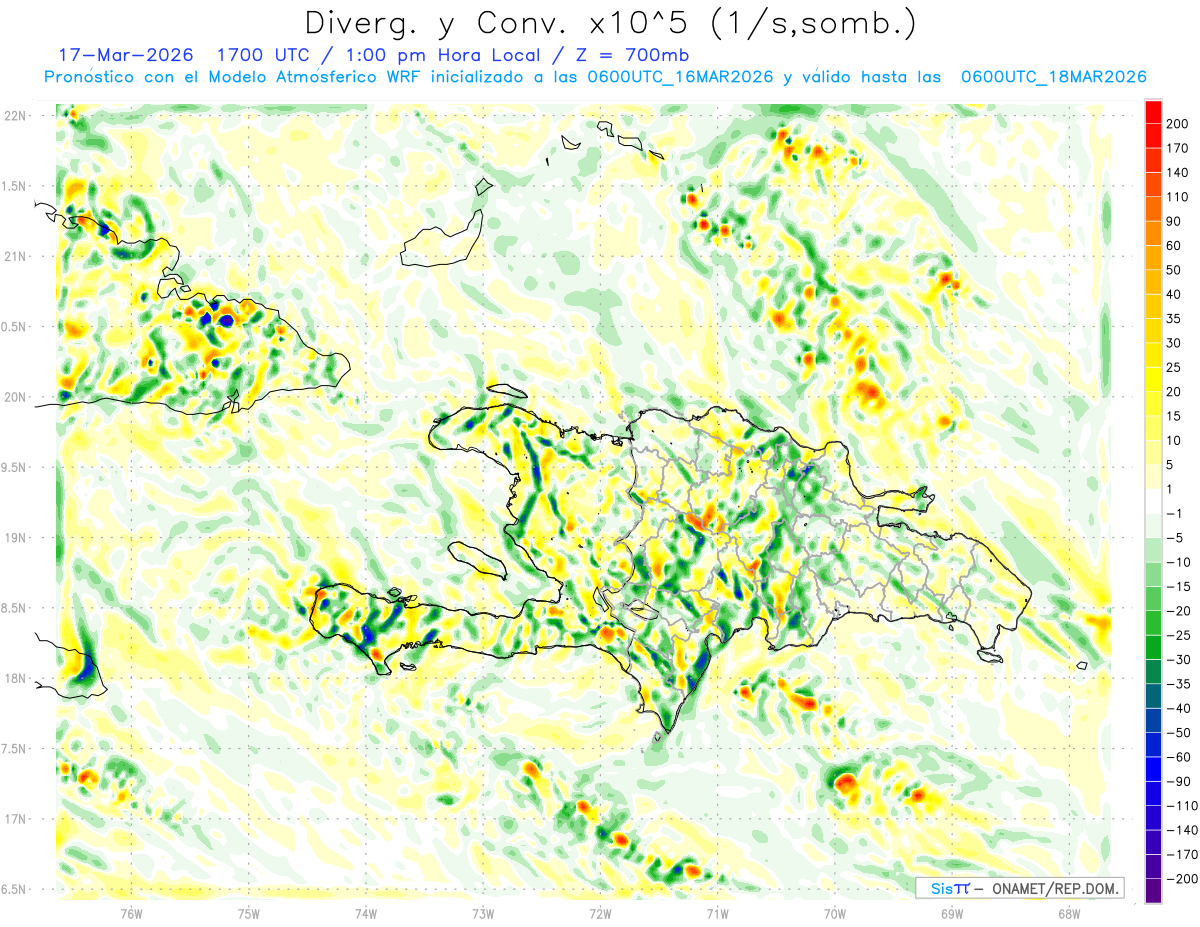The height and width of the screenshot is (927, 1200).
Task: Click the "72W" longitude label
Action: click(x=600, y=913)
